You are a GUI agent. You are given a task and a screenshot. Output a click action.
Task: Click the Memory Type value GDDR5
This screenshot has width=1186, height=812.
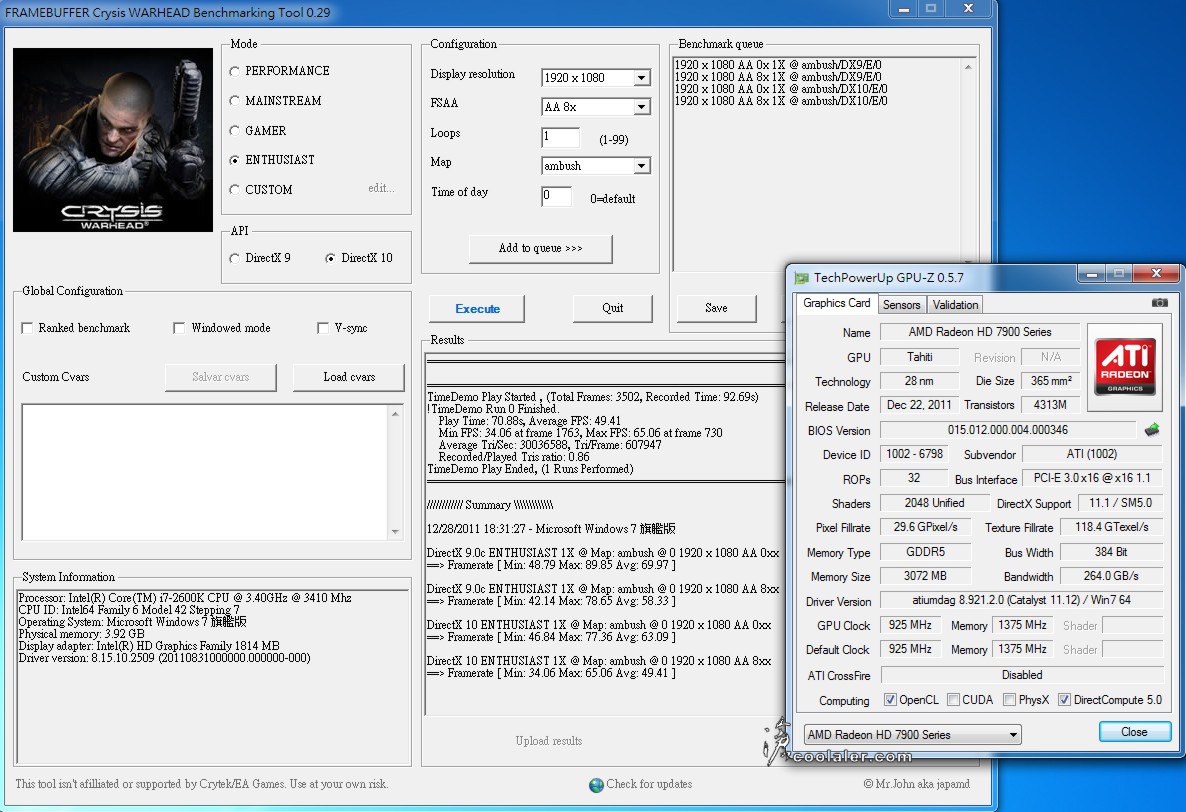pyautogui.click(x=926, y=552)
